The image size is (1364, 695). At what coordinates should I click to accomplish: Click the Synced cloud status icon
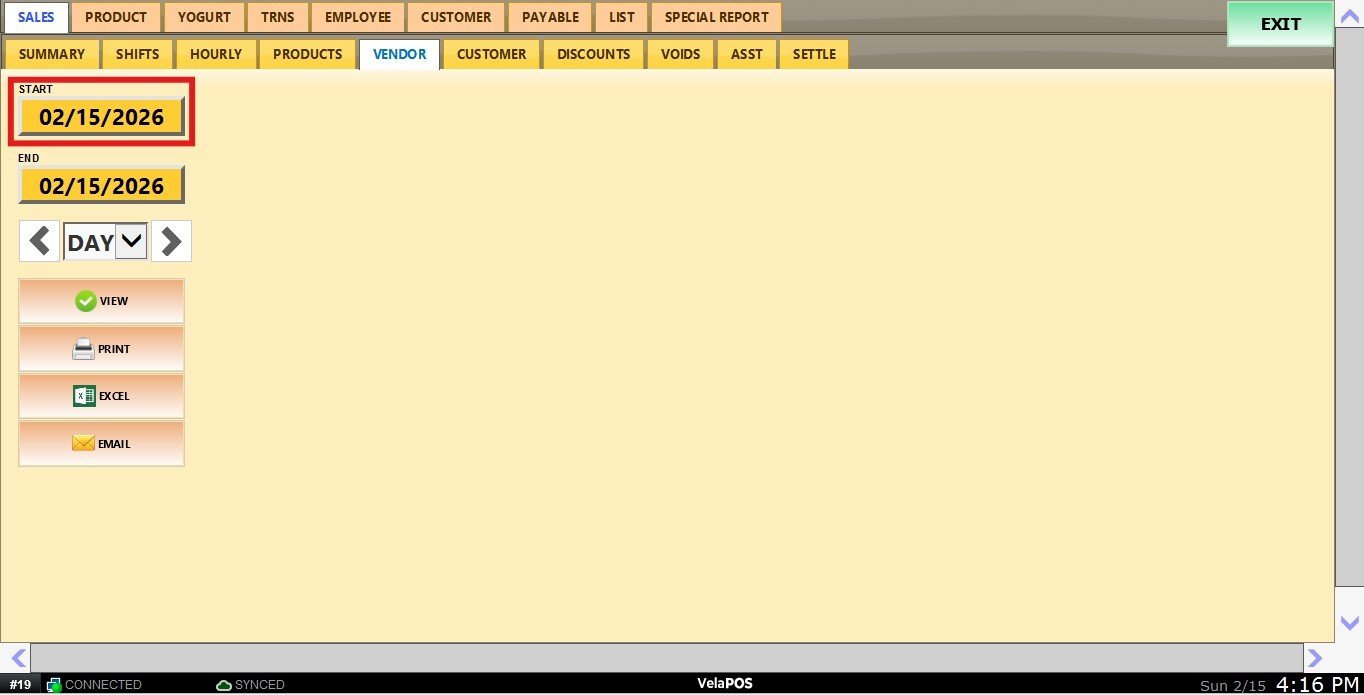coord(224,685)
